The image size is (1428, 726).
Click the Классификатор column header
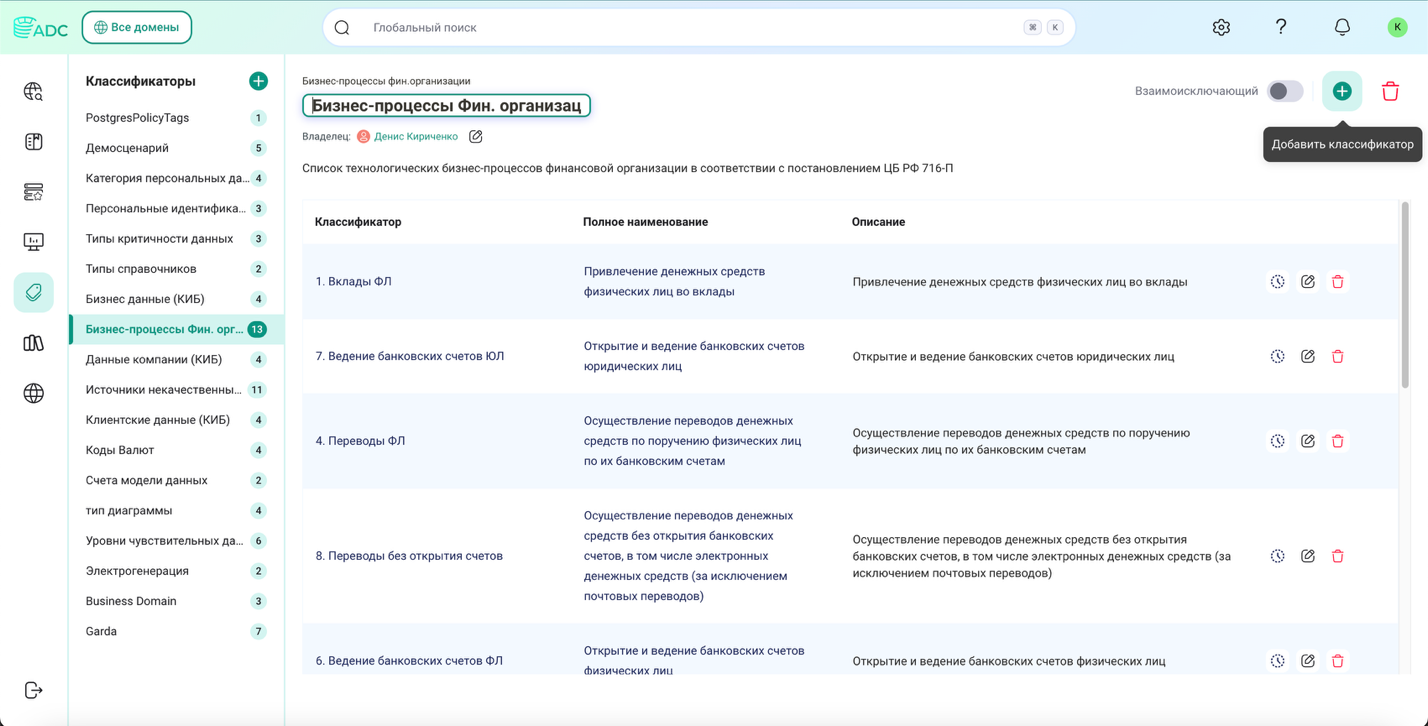pyautogui.click(x=358, y=222)
